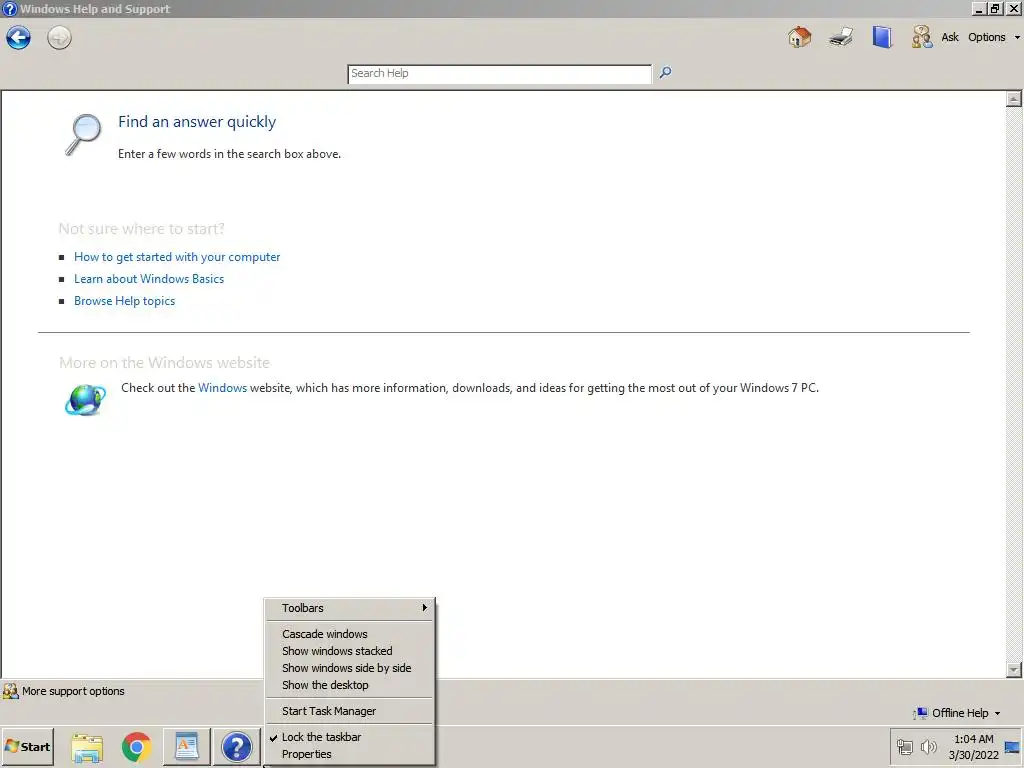Click the search magnifier button beside Search Help
Image resolution: width=1024 pixels, height=768 pixels.
pyautogui.click(x=665, y=72)
